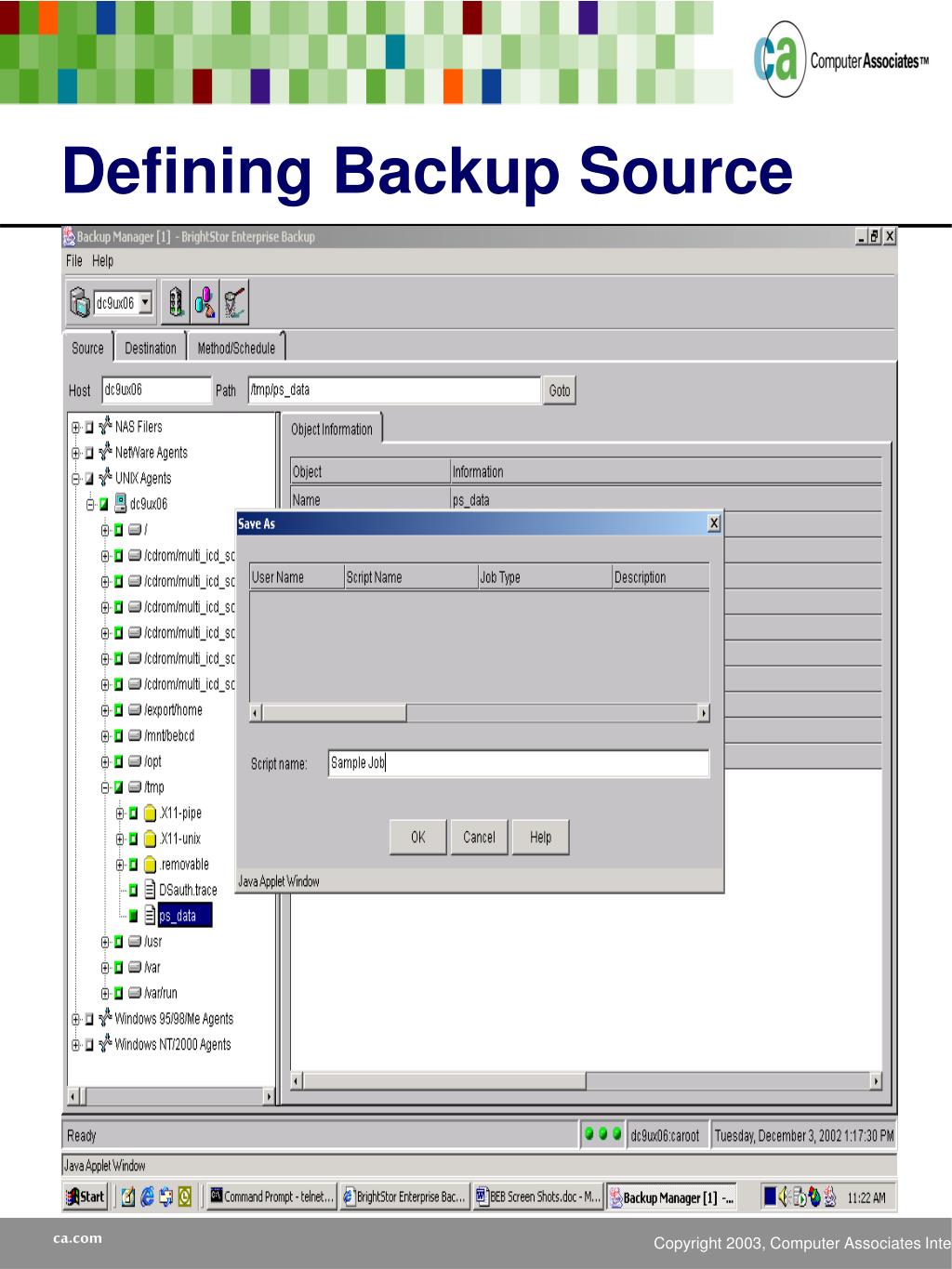Click the speaker volume tray icon
This screenshot has height=1269, width=952.
pos(783,1197)
